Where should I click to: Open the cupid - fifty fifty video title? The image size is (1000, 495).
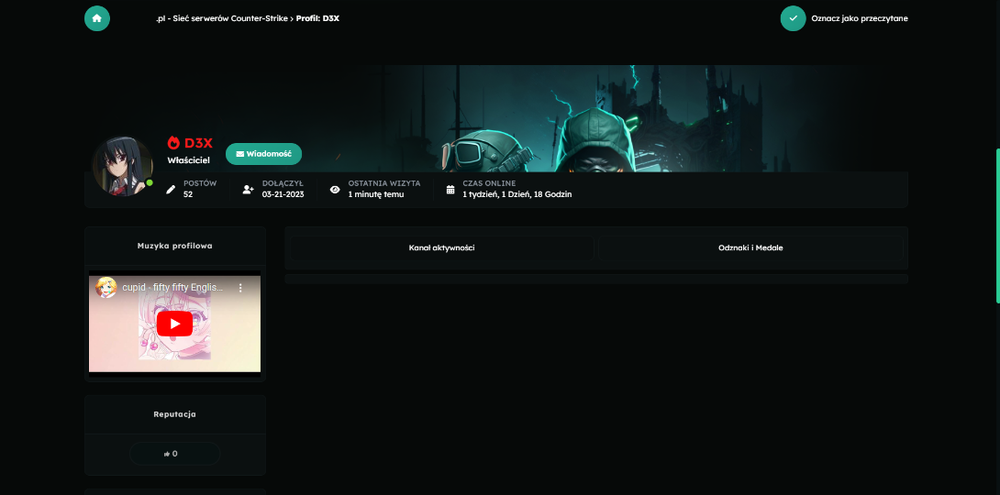pyautogui.click(x=172, y=288)
